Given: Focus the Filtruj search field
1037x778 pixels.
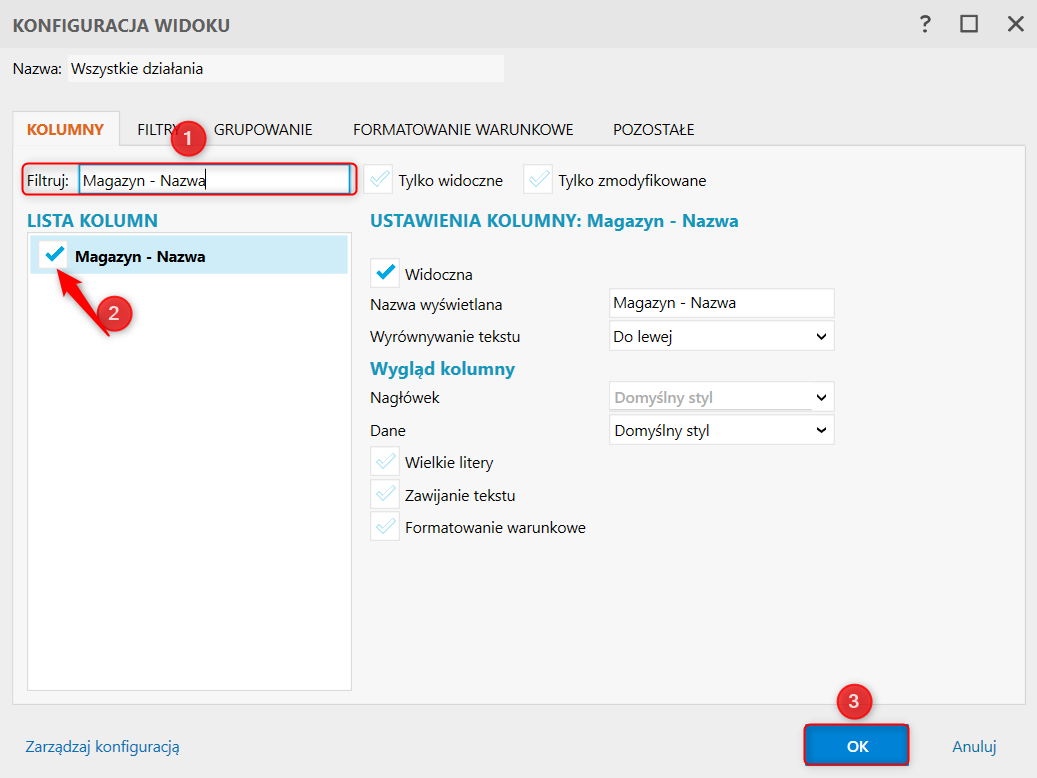Looking at the screenshot, I should [214, 180].
